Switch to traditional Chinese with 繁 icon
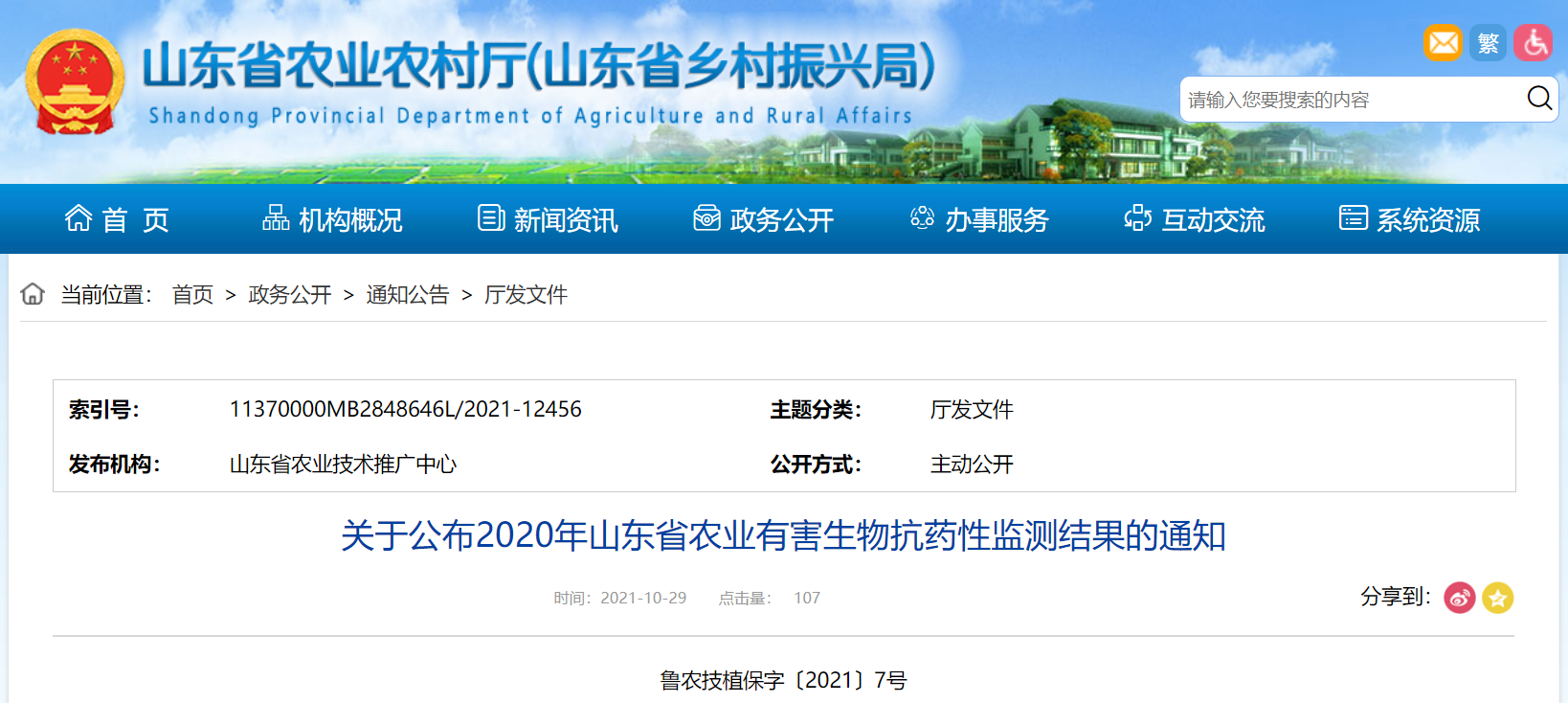Image resolution: width=1568 pixels, height=703 pixels. click(1488, 43)
